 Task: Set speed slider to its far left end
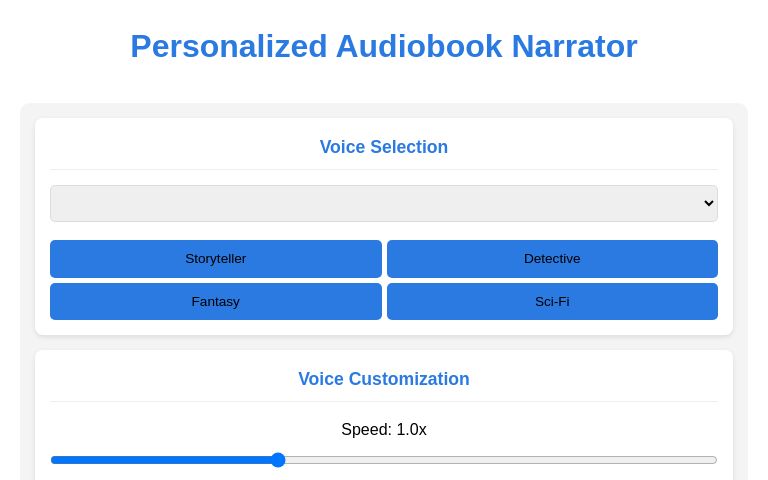(x=52, y=460)
